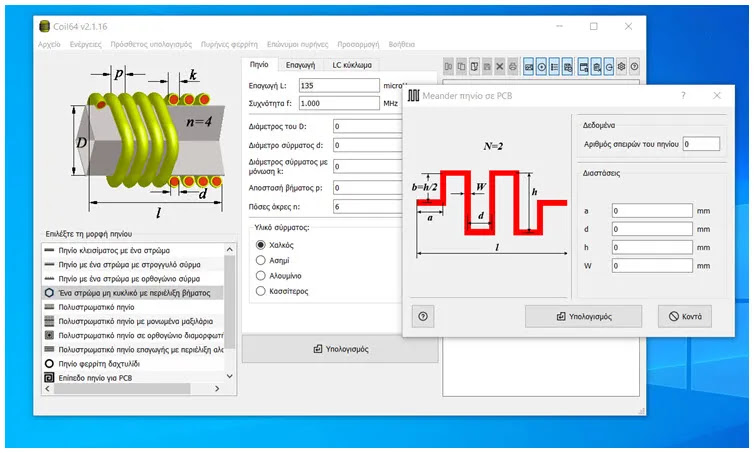Click the printer icon in toolbar
Viewport: 754px width, 453px height.
point(513,67)
